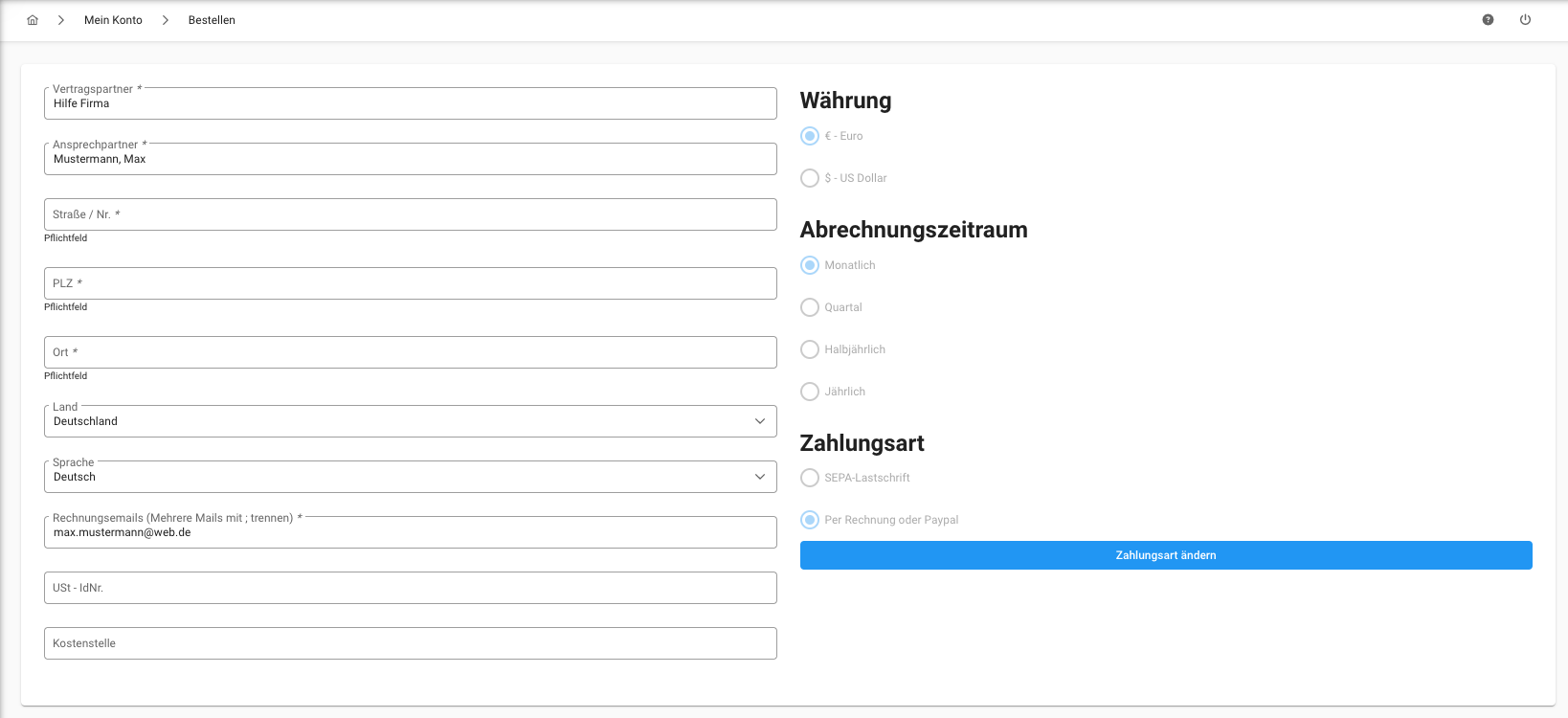Viewport: 1568px width, 718px height.
Task: Go to Mein Konto breadcrumb
Action: tap(113, 20)
